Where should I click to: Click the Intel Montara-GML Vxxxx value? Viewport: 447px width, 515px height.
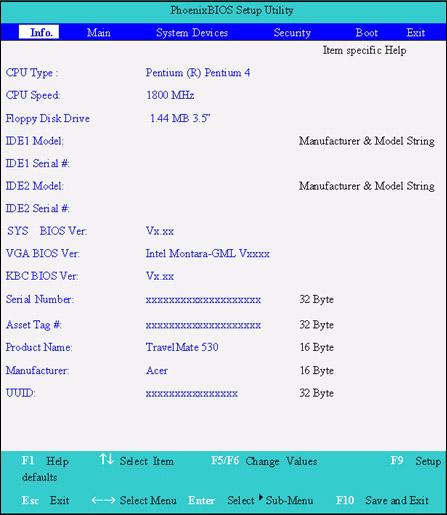coord(208,254)
